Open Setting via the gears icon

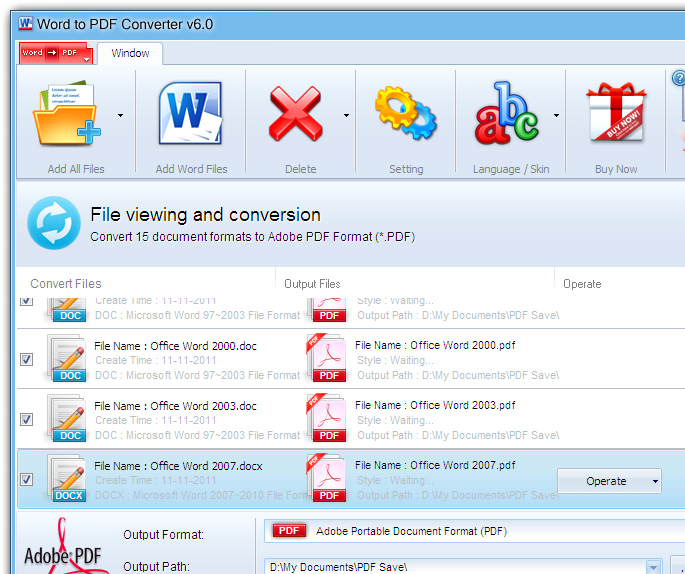point(406,113)
